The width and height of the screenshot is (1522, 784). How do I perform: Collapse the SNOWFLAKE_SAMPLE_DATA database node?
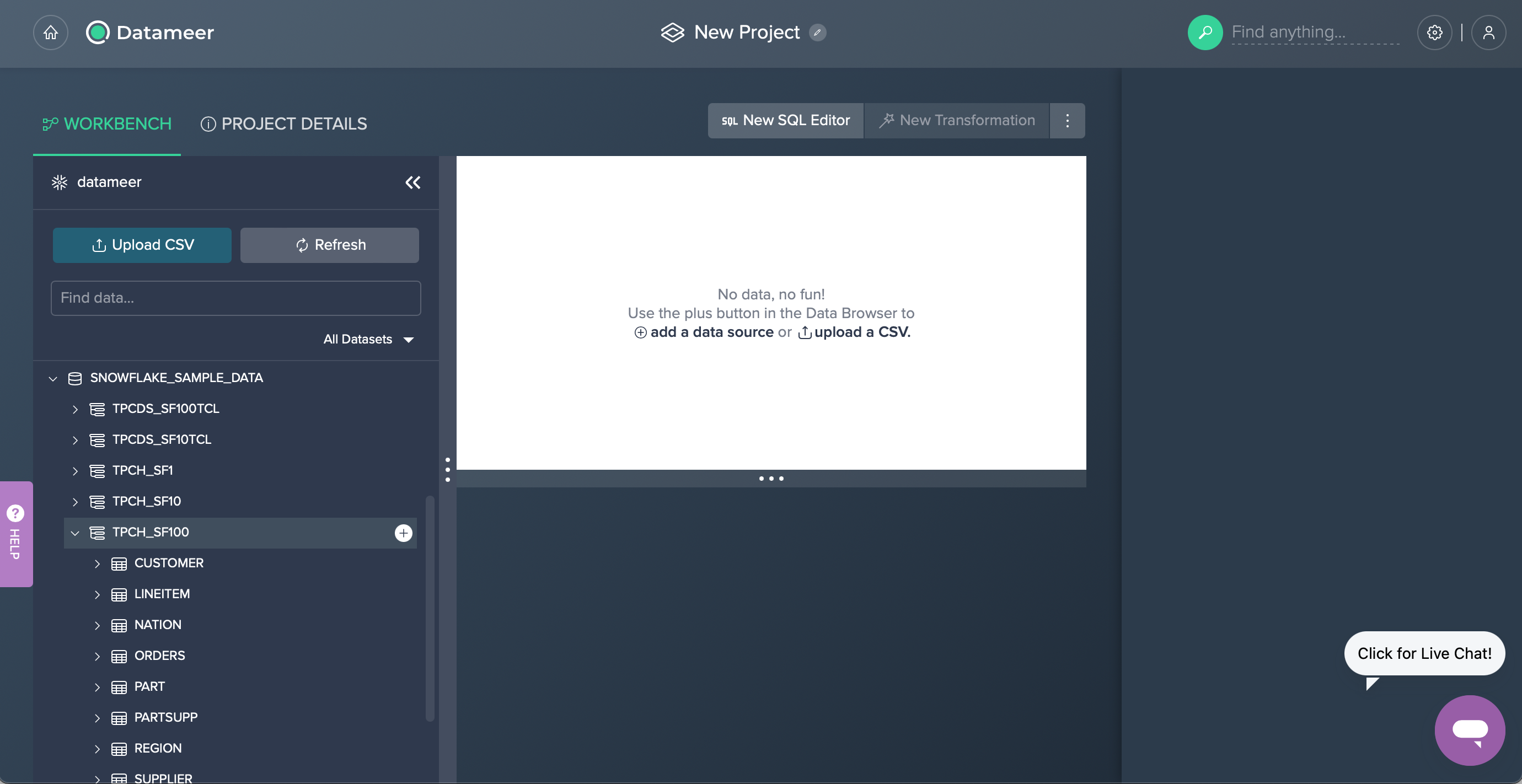point(52,379)
